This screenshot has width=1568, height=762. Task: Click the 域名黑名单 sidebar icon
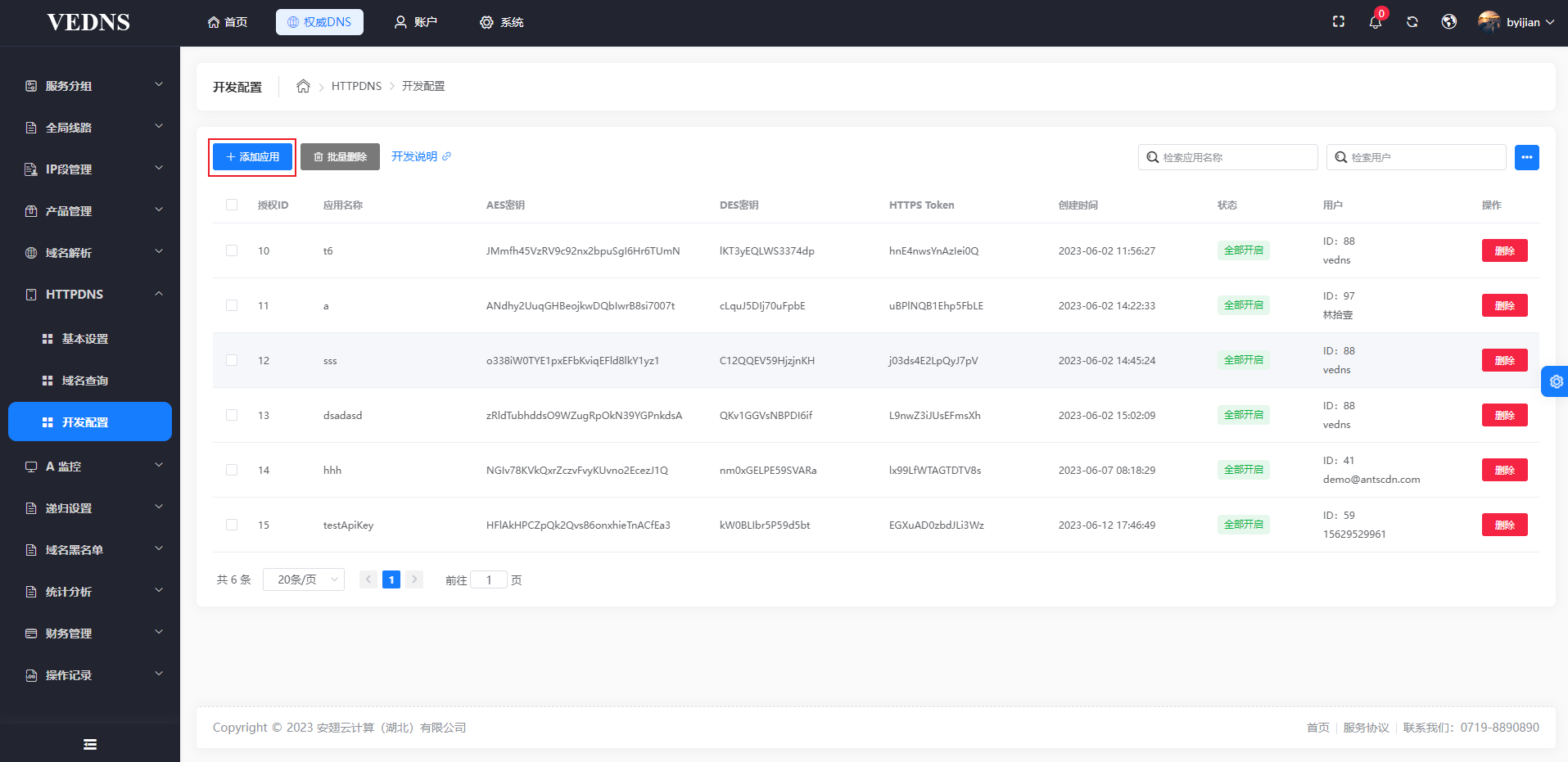[31, 550]
